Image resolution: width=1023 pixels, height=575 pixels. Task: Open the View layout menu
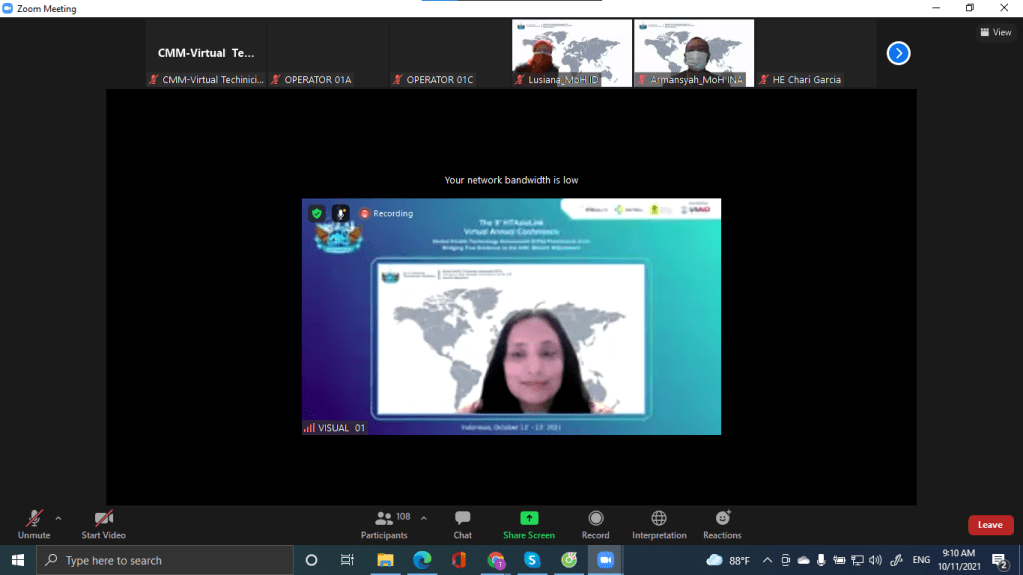tap(995, 32)
